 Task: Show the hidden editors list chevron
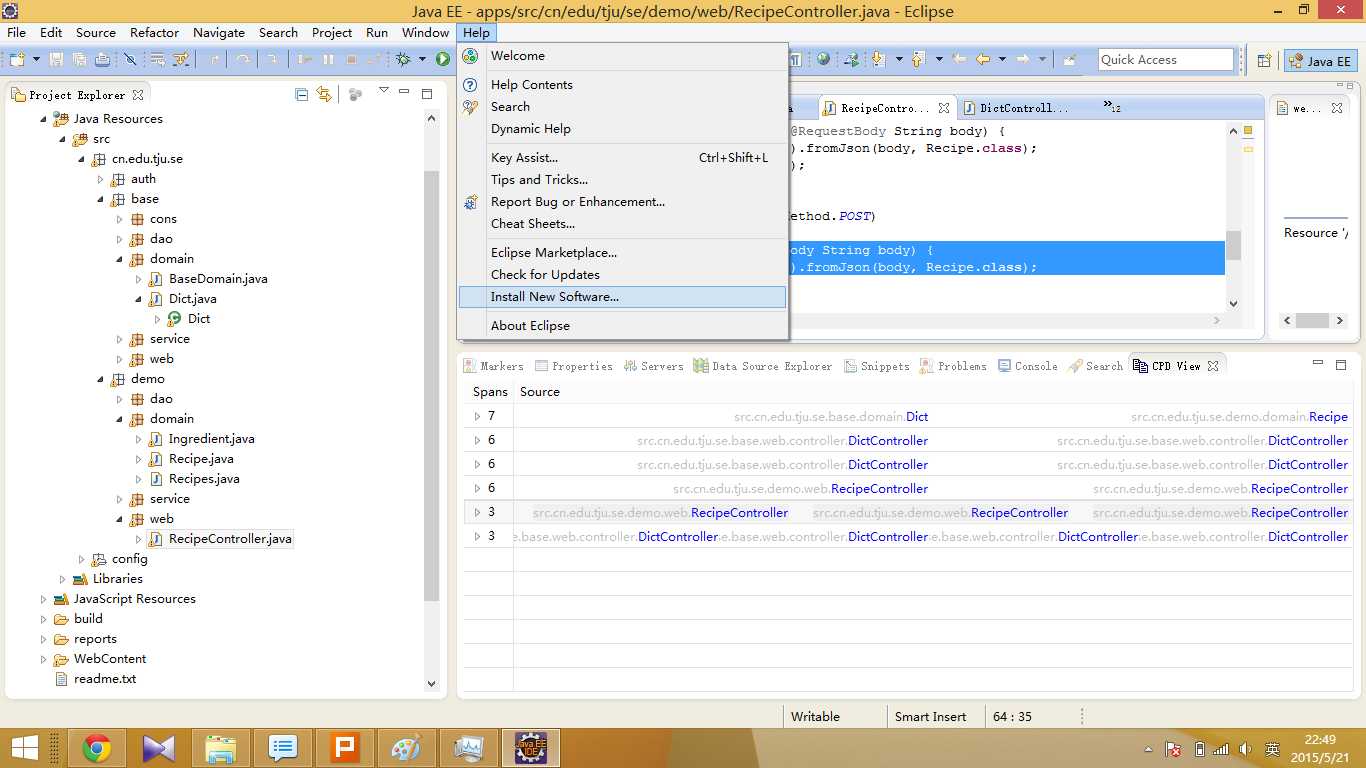pyautogui.click(x=1111, y=106)
